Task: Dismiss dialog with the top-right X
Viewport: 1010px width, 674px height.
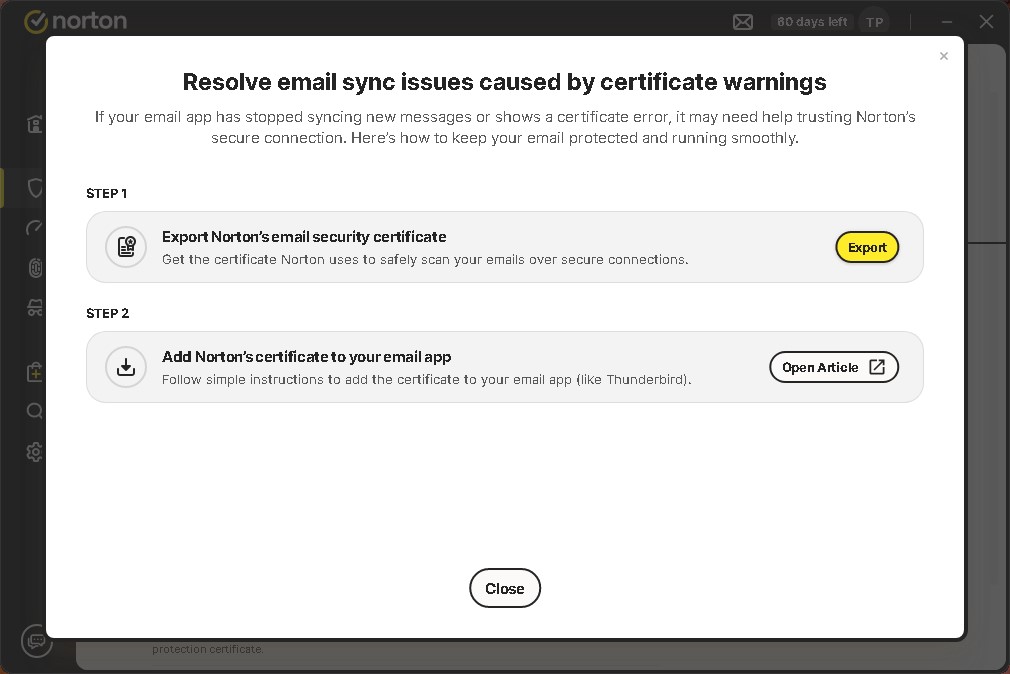Action: (x=943, y=56)
